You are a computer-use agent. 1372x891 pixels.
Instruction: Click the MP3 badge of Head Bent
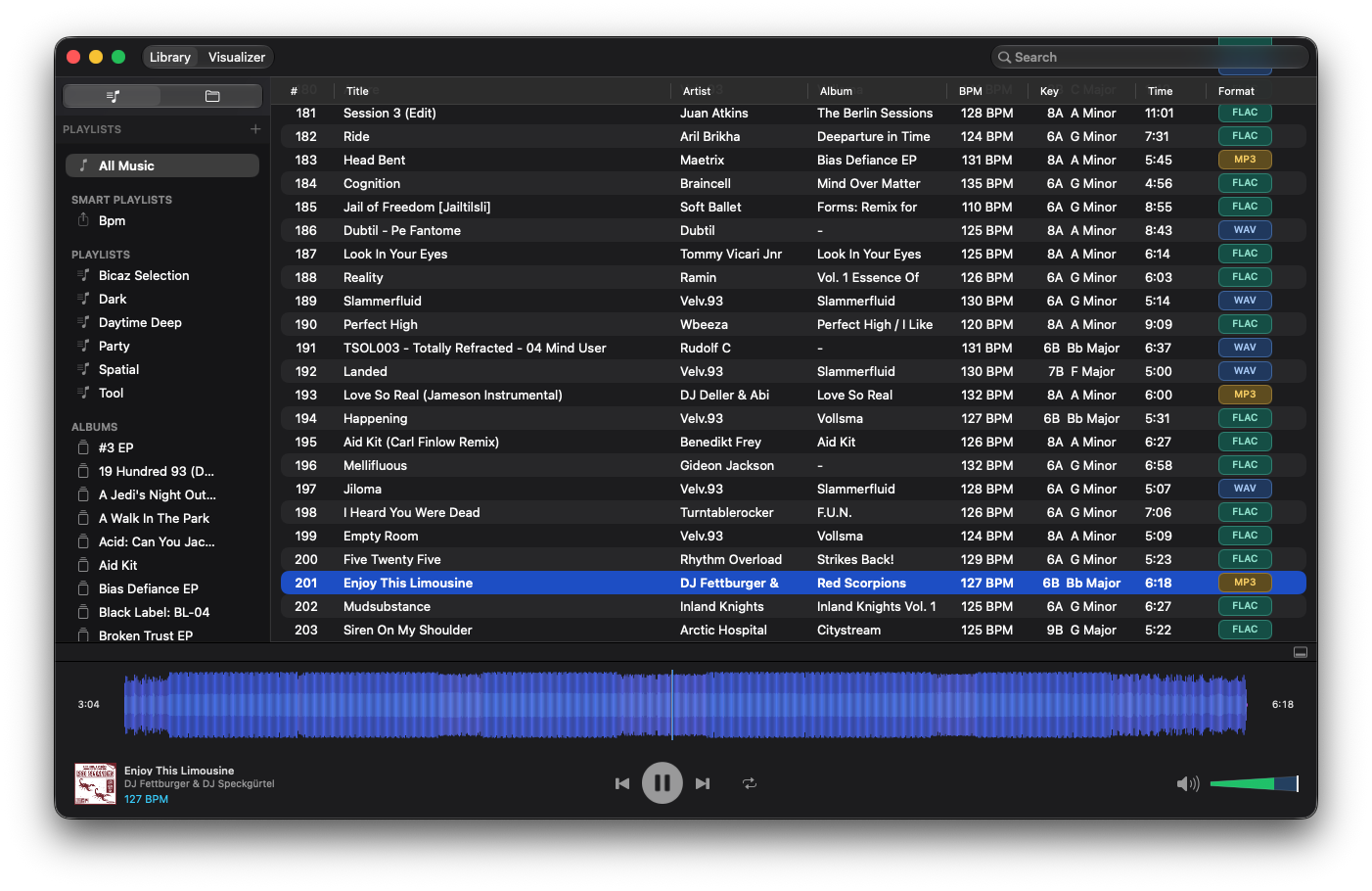1245,160
